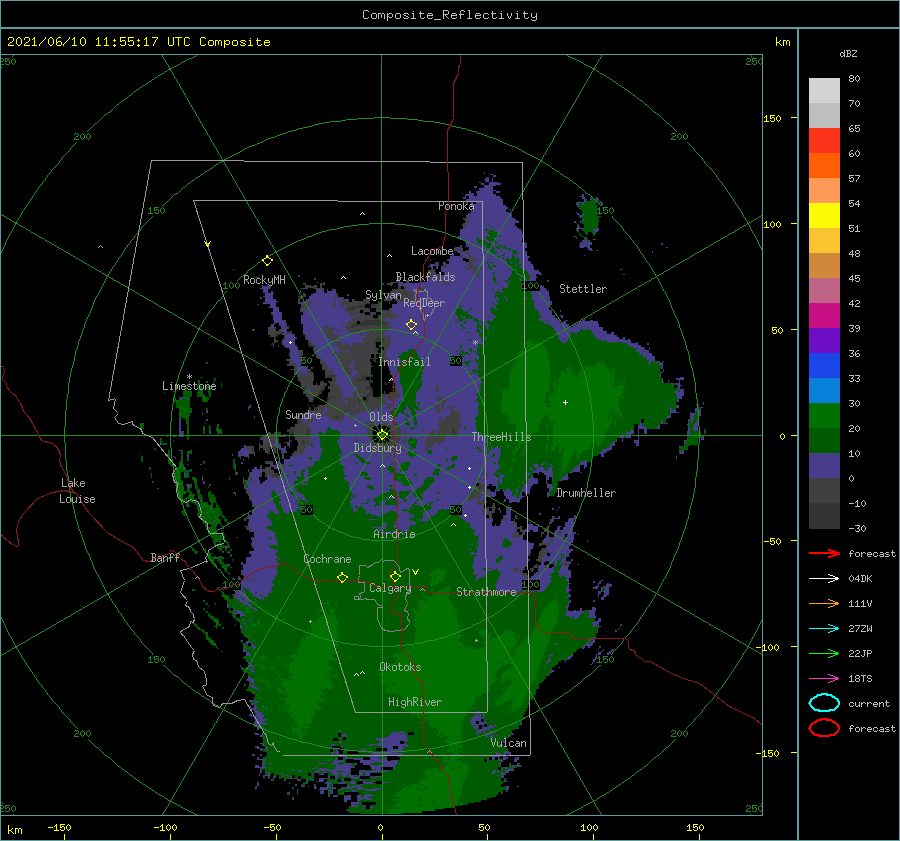Click yellow diamond marker near RockyMH
The width and height of the screenshot is (900, 841).
point(267,261)
